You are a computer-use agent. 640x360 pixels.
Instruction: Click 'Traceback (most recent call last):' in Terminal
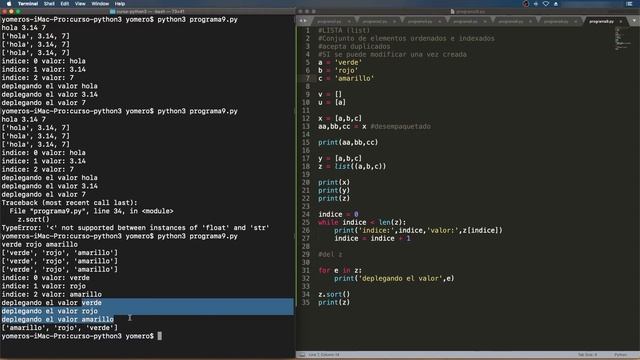(x=69, y=203)
